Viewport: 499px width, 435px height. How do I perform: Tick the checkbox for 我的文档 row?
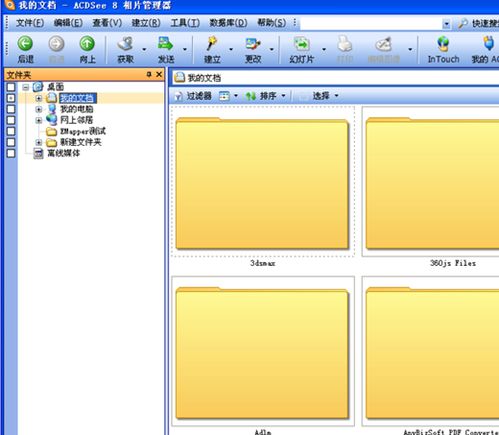coord(11,98)
